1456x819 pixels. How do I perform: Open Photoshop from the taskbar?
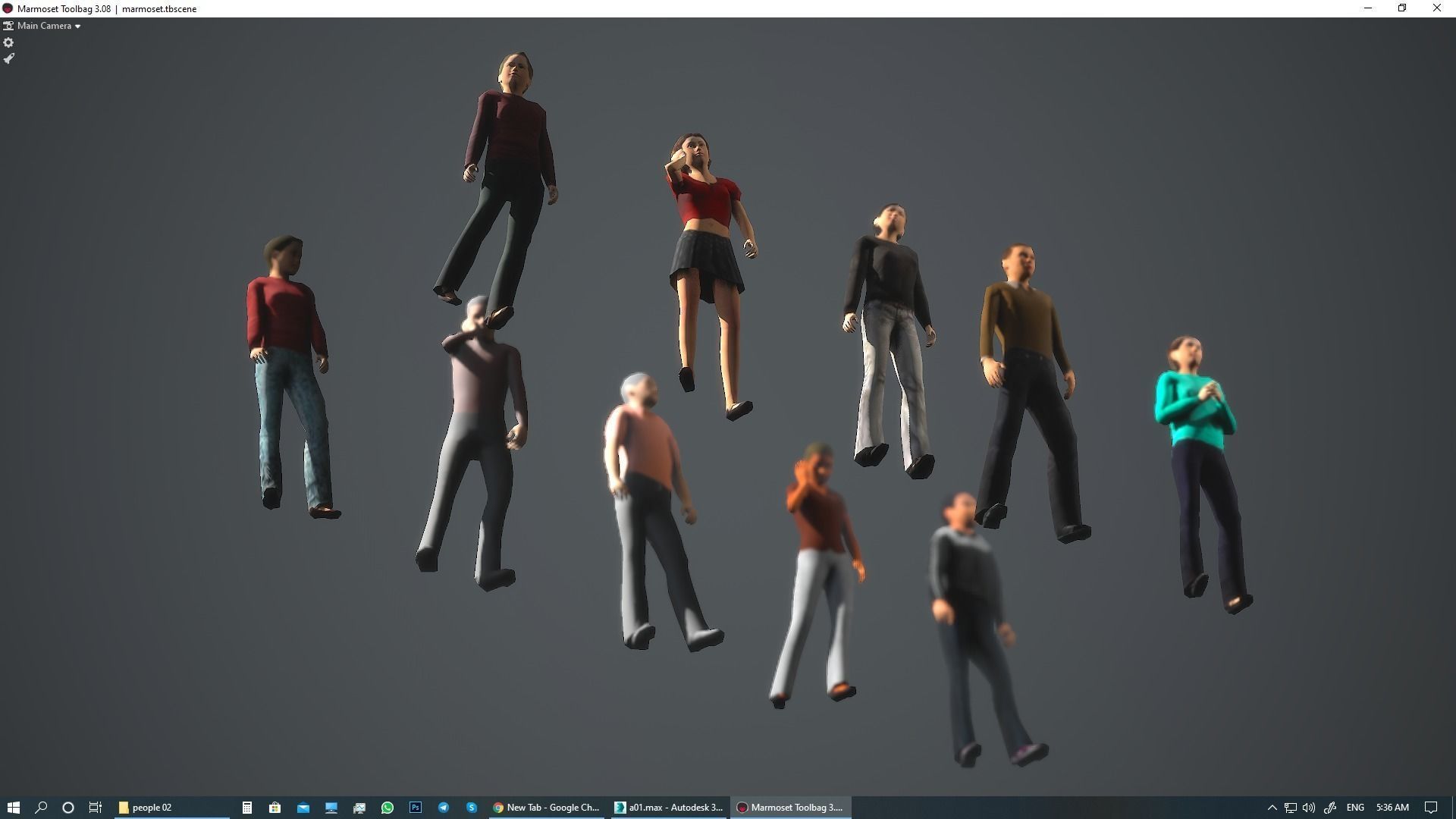(416, 808)
